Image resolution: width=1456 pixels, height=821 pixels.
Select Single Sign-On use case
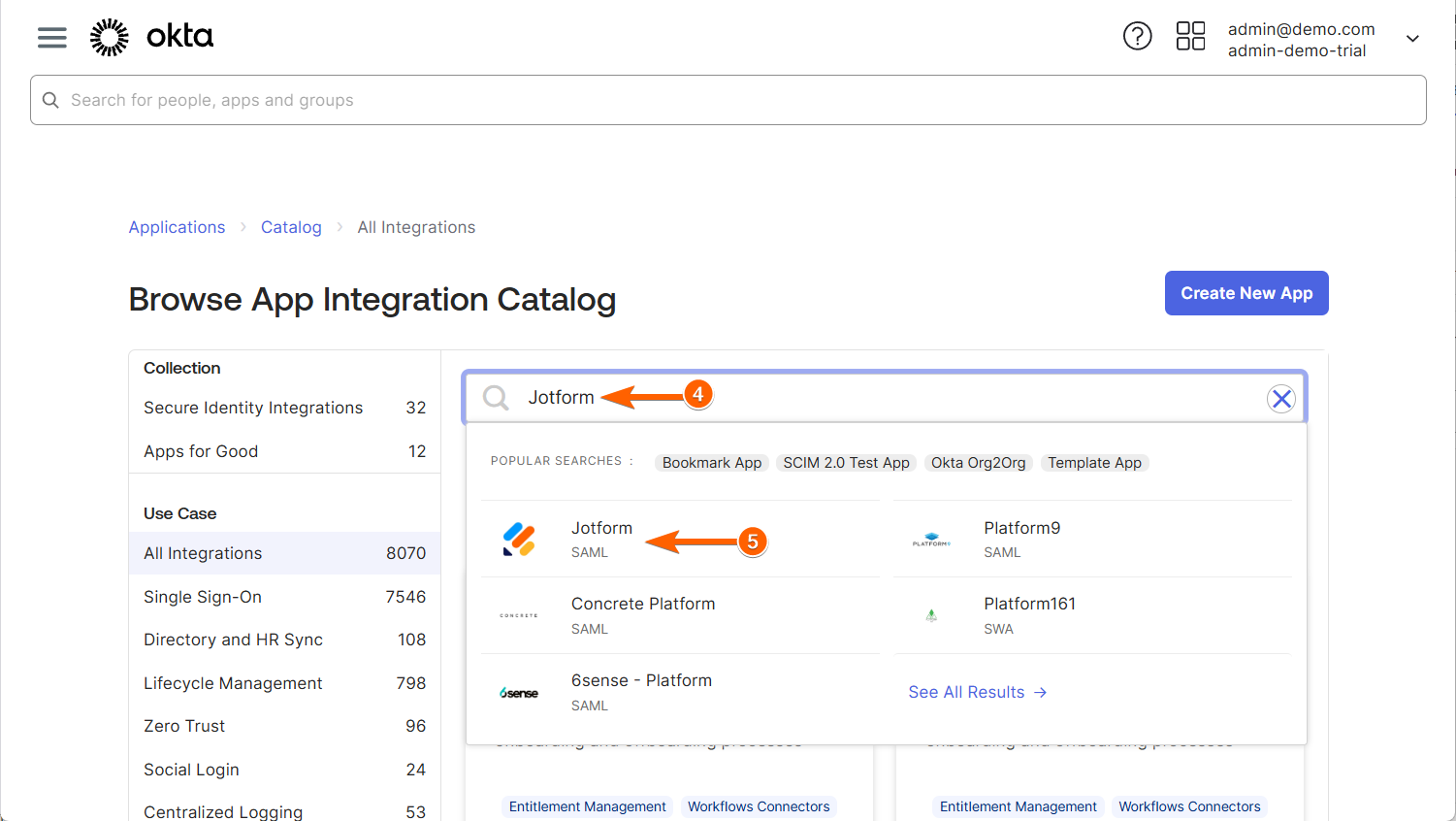[203, 597]
